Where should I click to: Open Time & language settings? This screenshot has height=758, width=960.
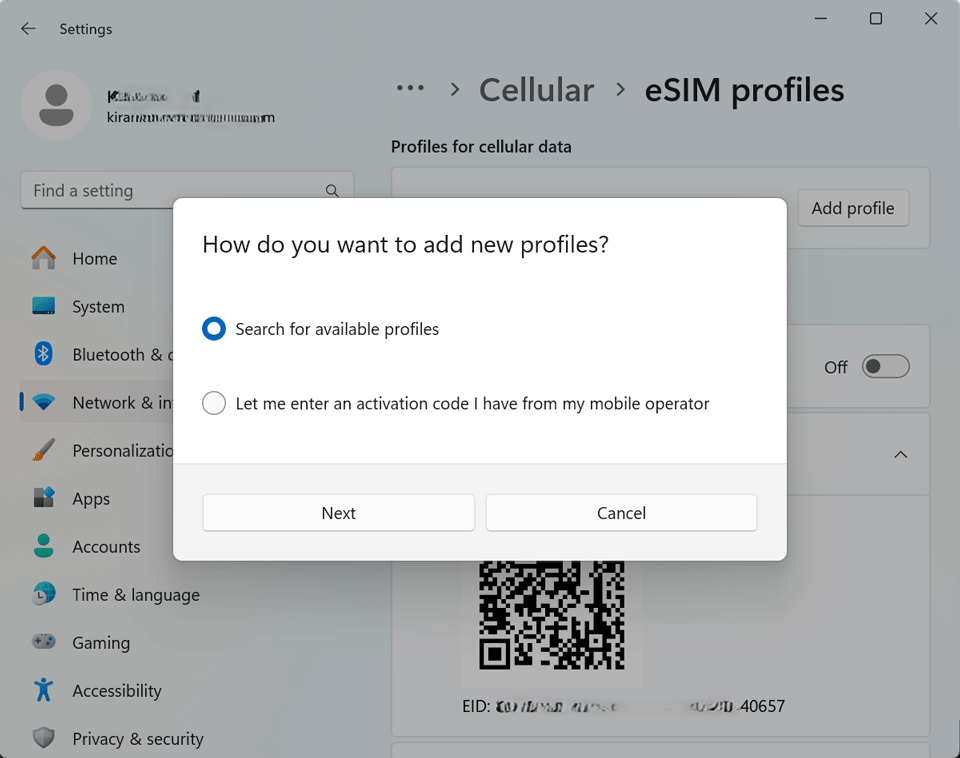click(x=44, y=594)
